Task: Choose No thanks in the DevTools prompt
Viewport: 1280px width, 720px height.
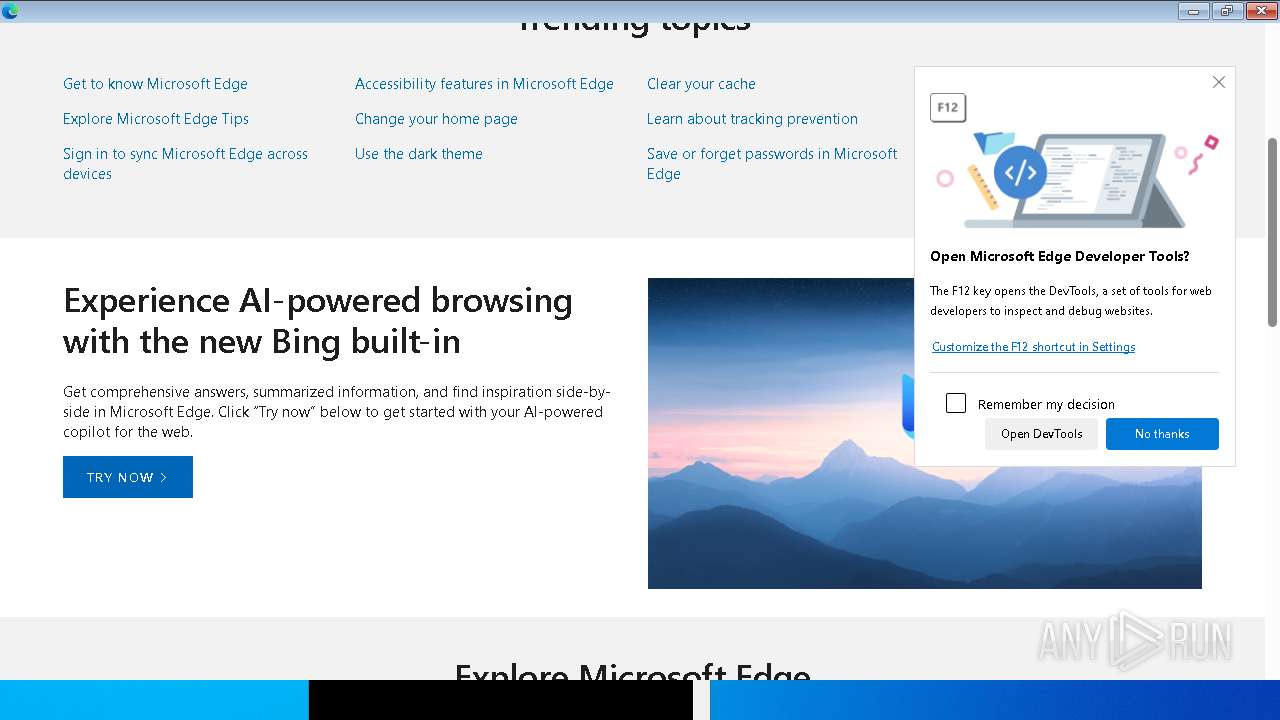Action: pos(1162,434)
